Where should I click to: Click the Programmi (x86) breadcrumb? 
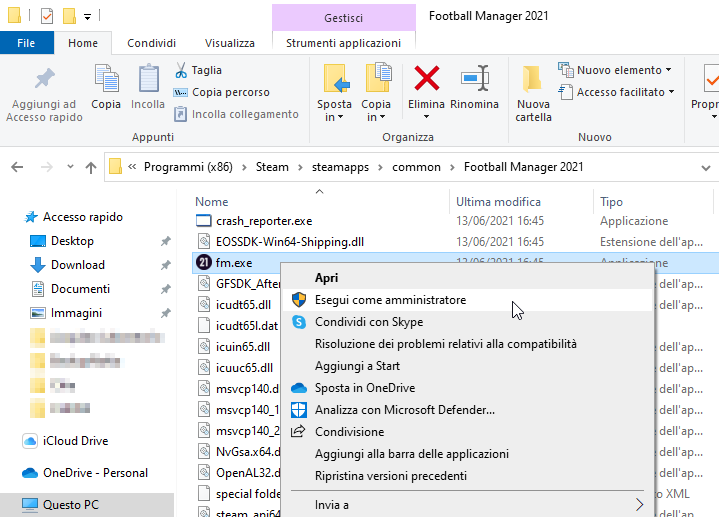tap(188, 167)
